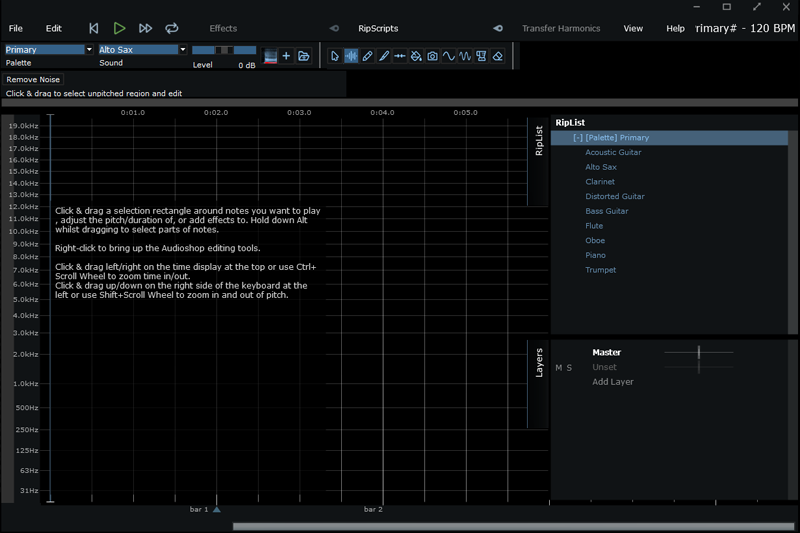Select the split notes tool
The height and width of the screenshot is (533, 800).
click(400, 56)
